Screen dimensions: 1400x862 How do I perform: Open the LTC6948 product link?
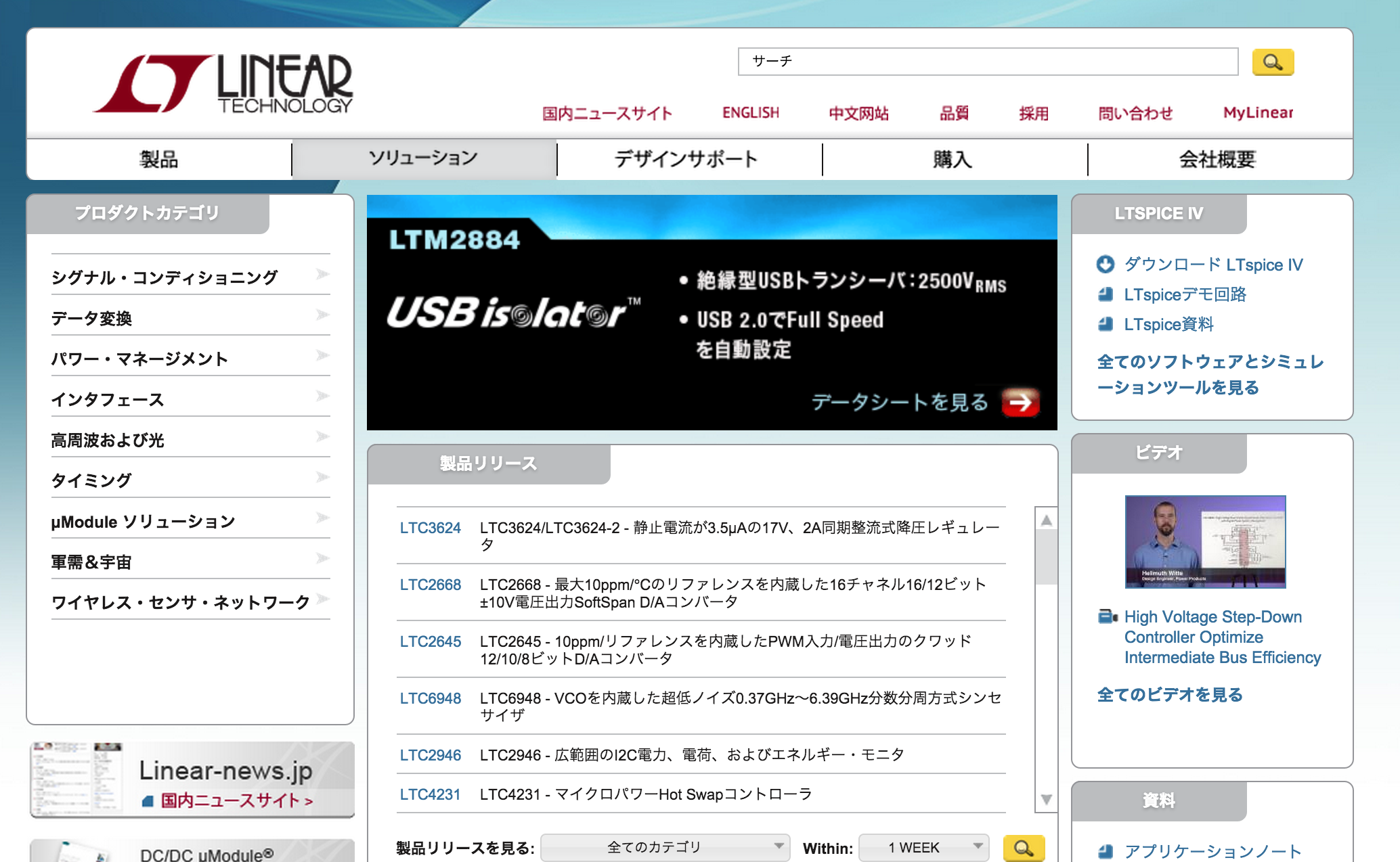[430, 698]
